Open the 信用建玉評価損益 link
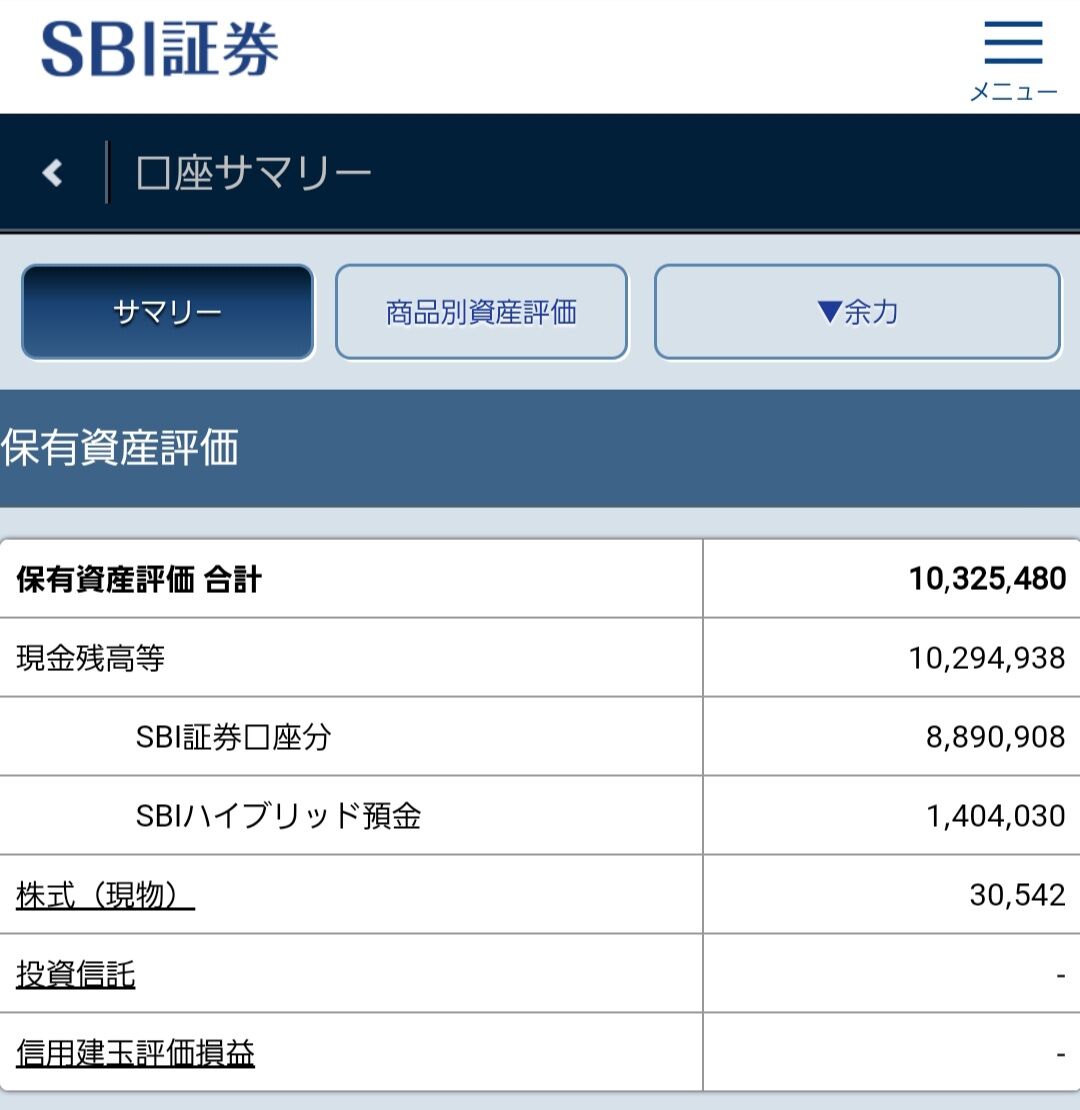Image resolution: width=1080 pixels, height=1110 pixels. pyautogui.click(x=134, y=1053)
